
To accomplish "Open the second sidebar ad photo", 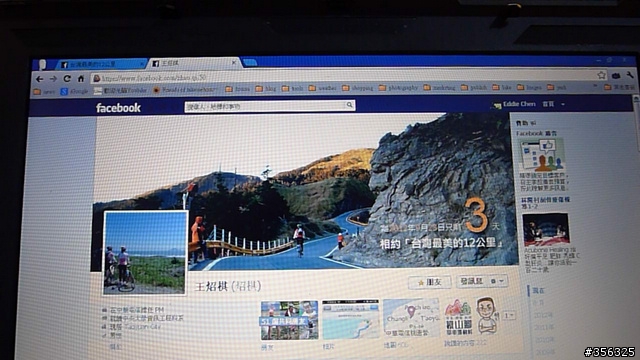I will coord(546,229).
